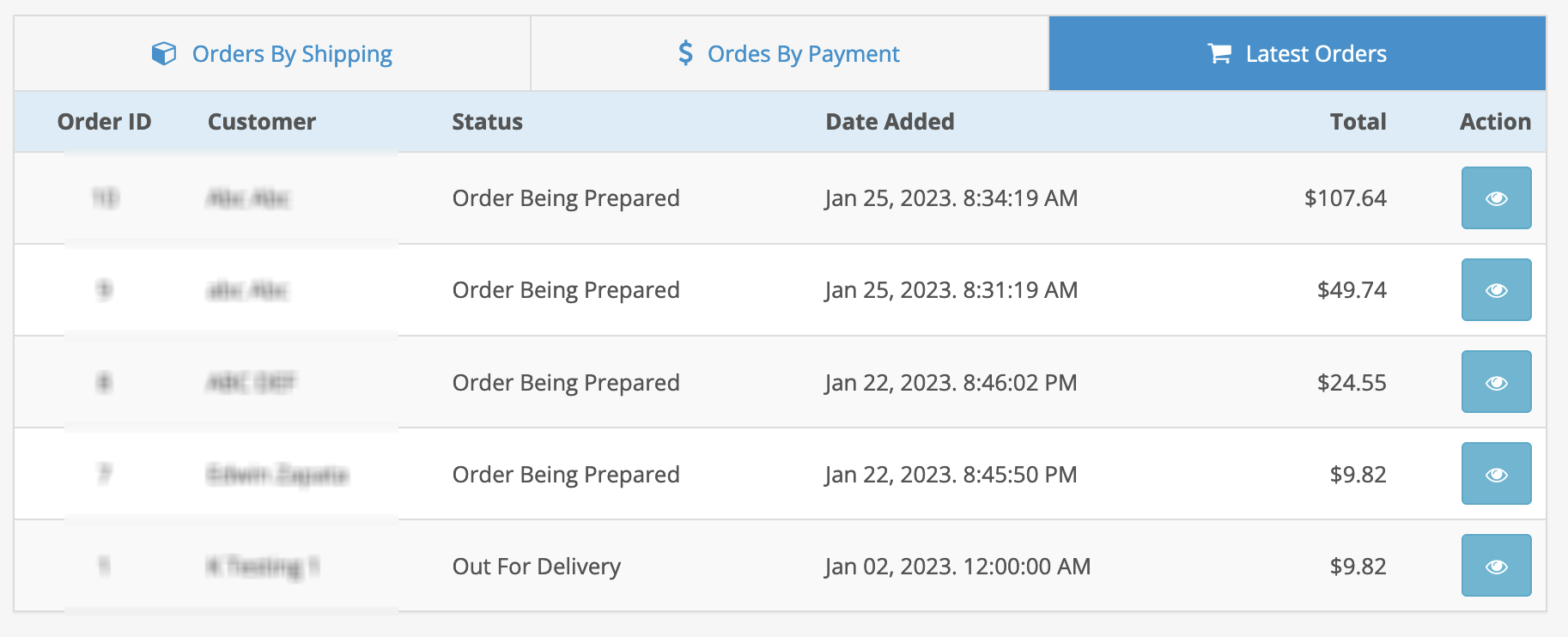Viewport: 1568px width, 637px height.
Task: Click the Total column header
Action: (x=1358, y=121)
